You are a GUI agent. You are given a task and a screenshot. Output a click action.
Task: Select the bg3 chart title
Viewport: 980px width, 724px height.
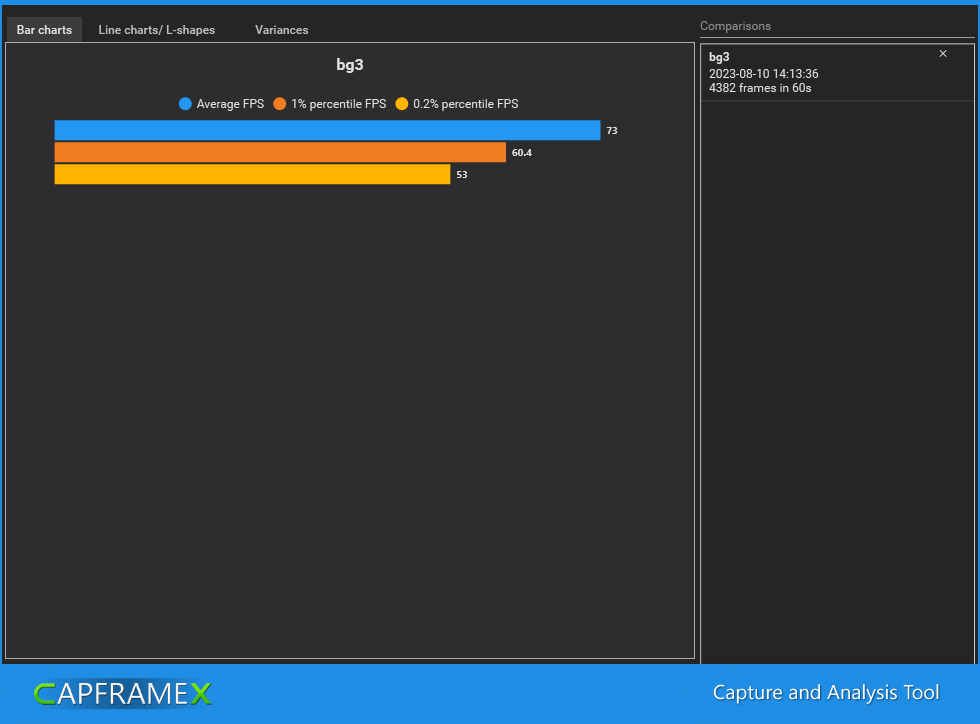349,64
